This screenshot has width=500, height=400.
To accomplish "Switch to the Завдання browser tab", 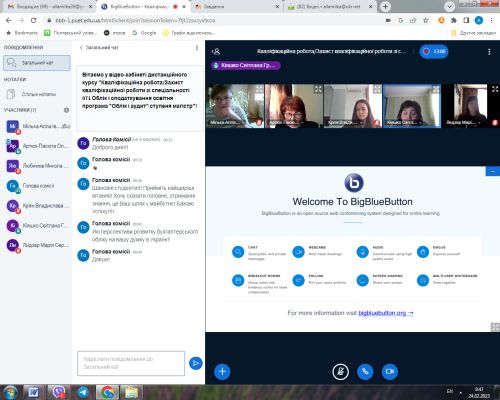I will pos(236,6).
